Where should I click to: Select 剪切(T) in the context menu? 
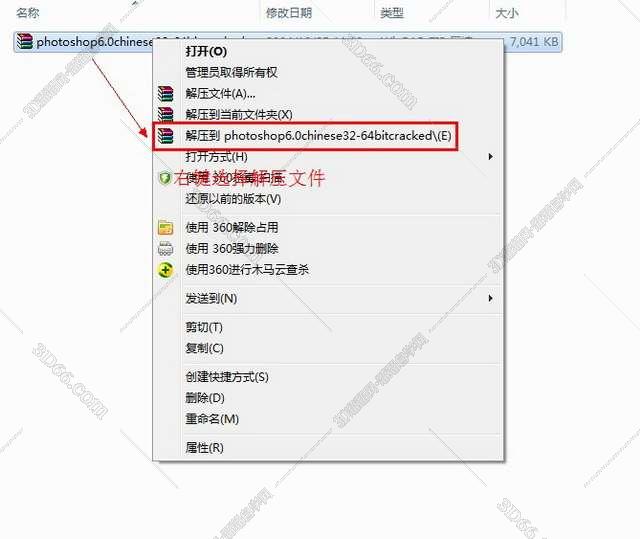(x=204, y=327)
